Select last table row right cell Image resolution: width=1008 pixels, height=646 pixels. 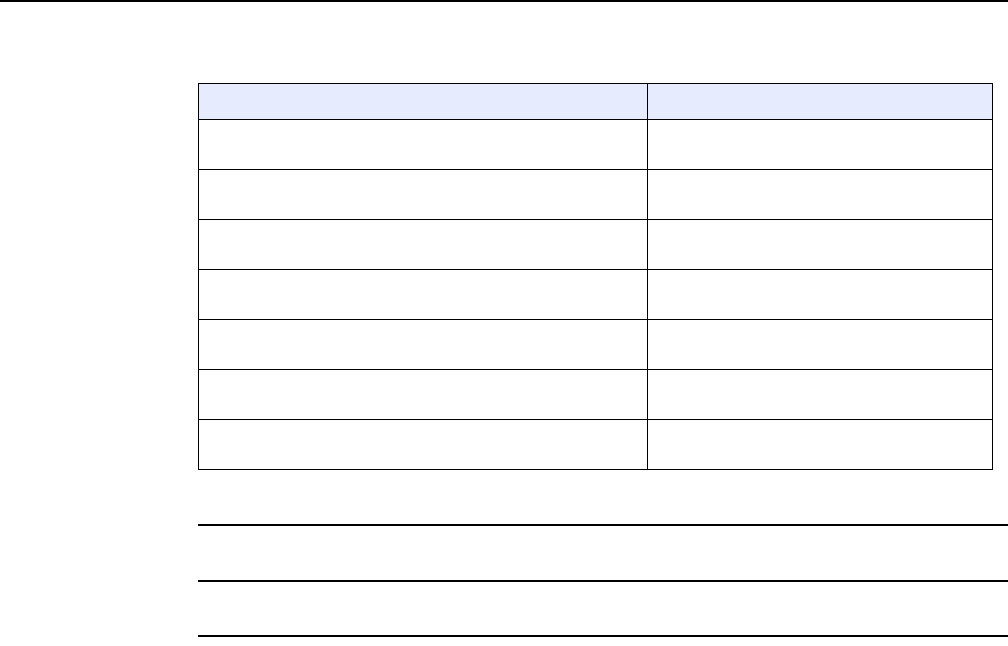click(820, 445)
